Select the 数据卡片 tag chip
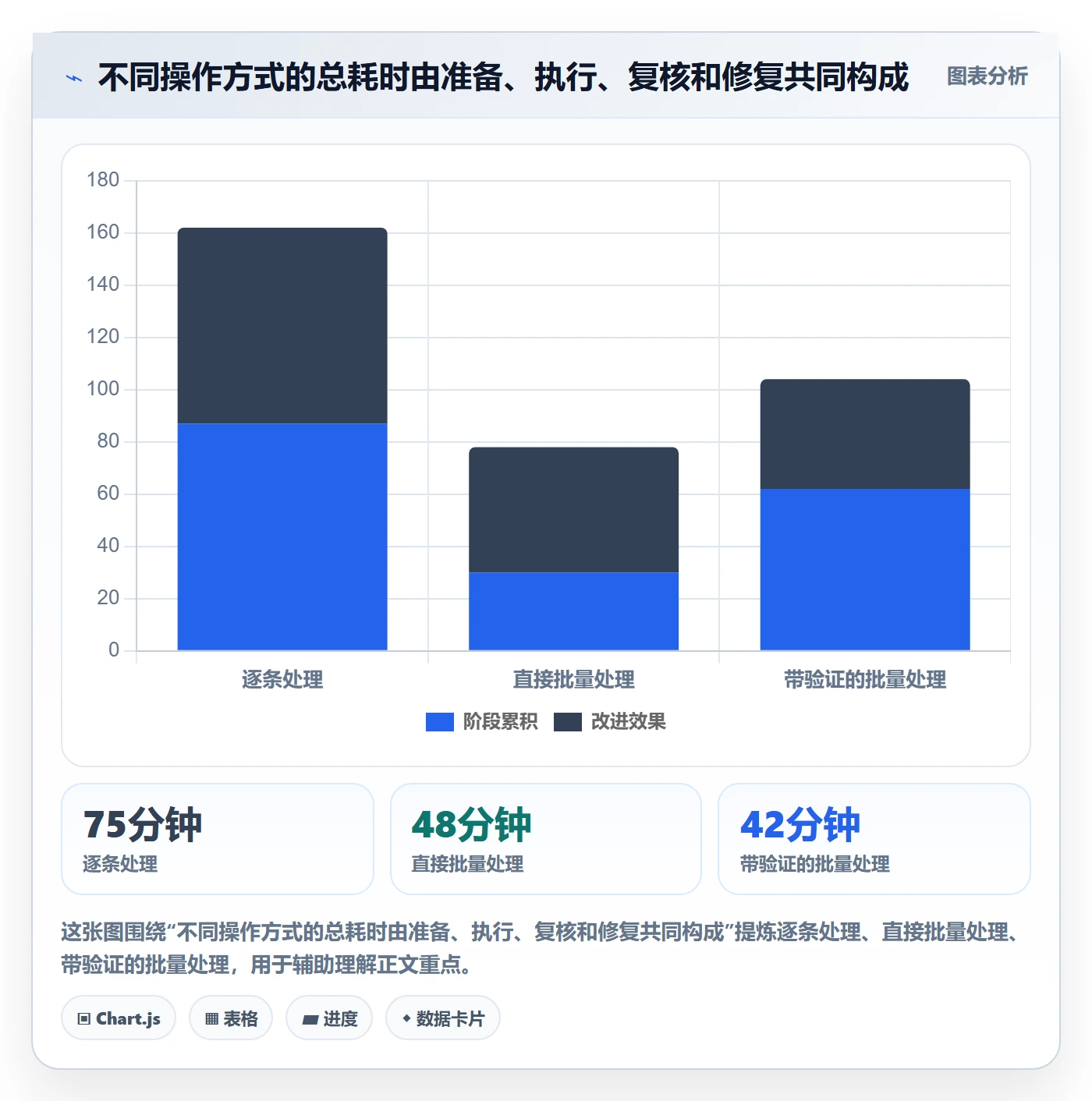The image size is (1092, 1101). 443,1018
